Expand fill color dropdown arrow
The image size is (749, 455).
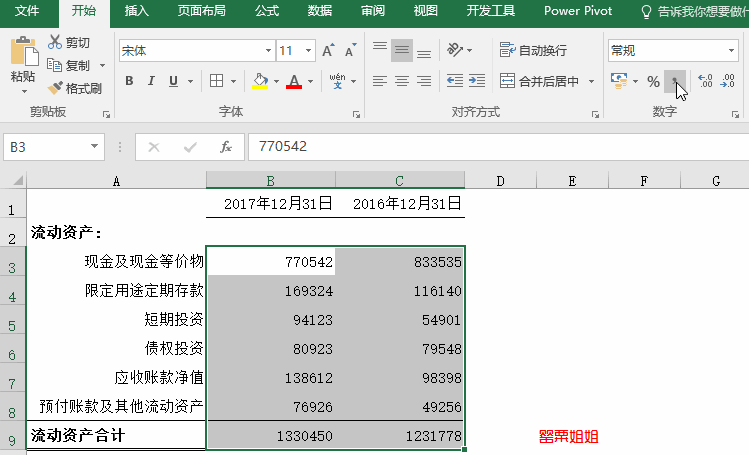[276, 82]
